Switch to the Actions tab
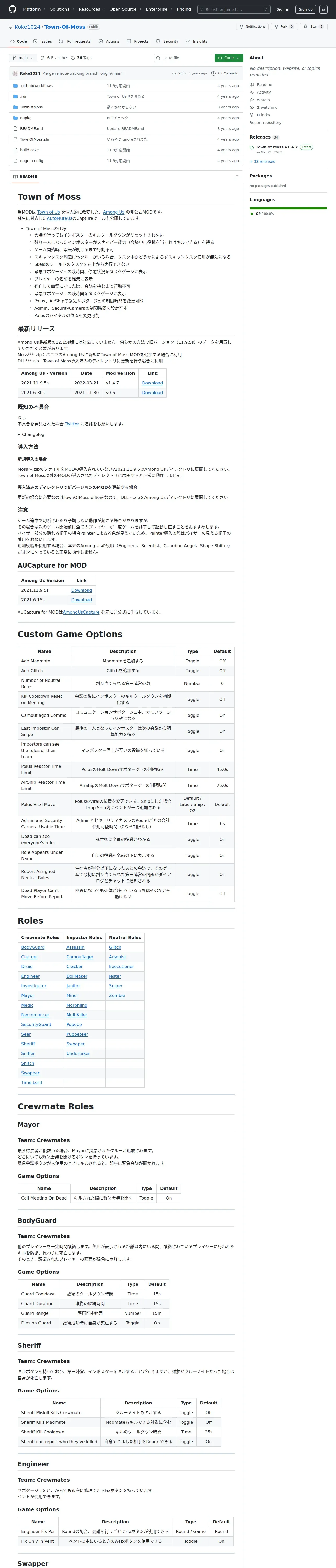Viewport: 336px width, 1568px height. (x=109, y=41)
